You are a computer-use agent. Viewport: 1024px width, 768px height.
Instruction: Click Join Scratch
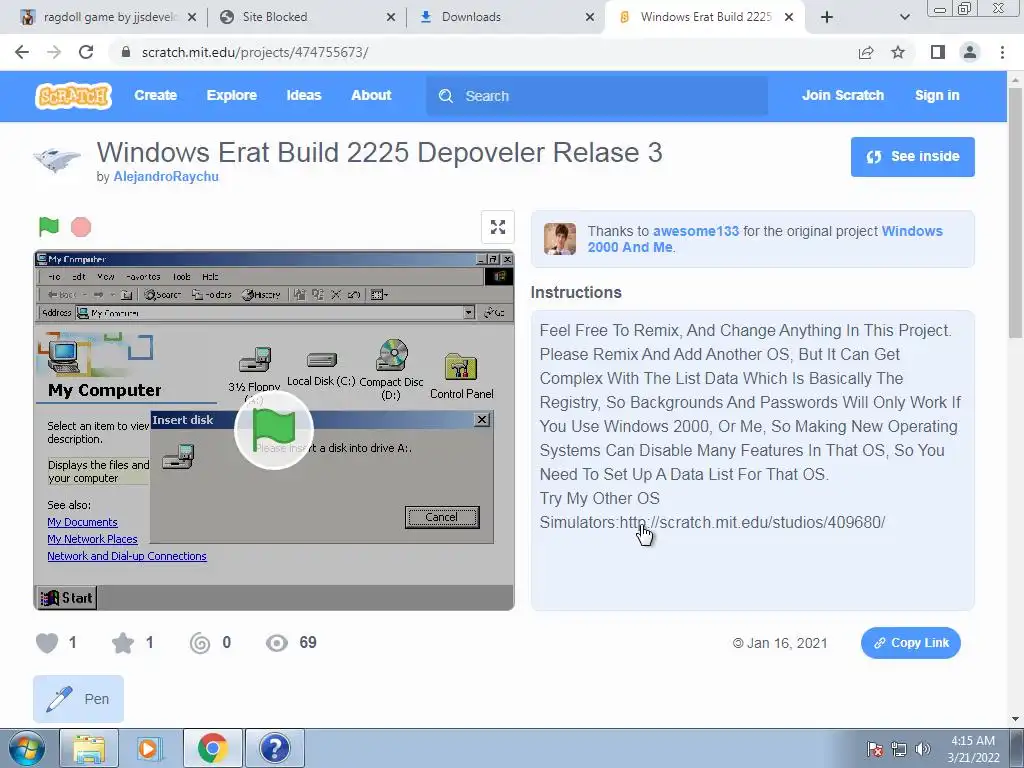coord(842,95)
